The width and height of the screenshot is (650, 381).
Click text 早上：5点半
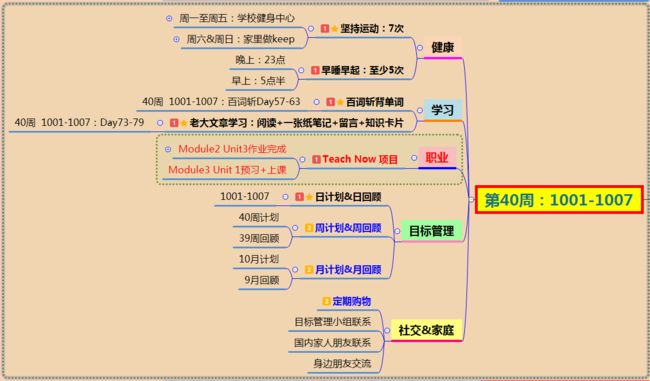click(x=258, y=81)
